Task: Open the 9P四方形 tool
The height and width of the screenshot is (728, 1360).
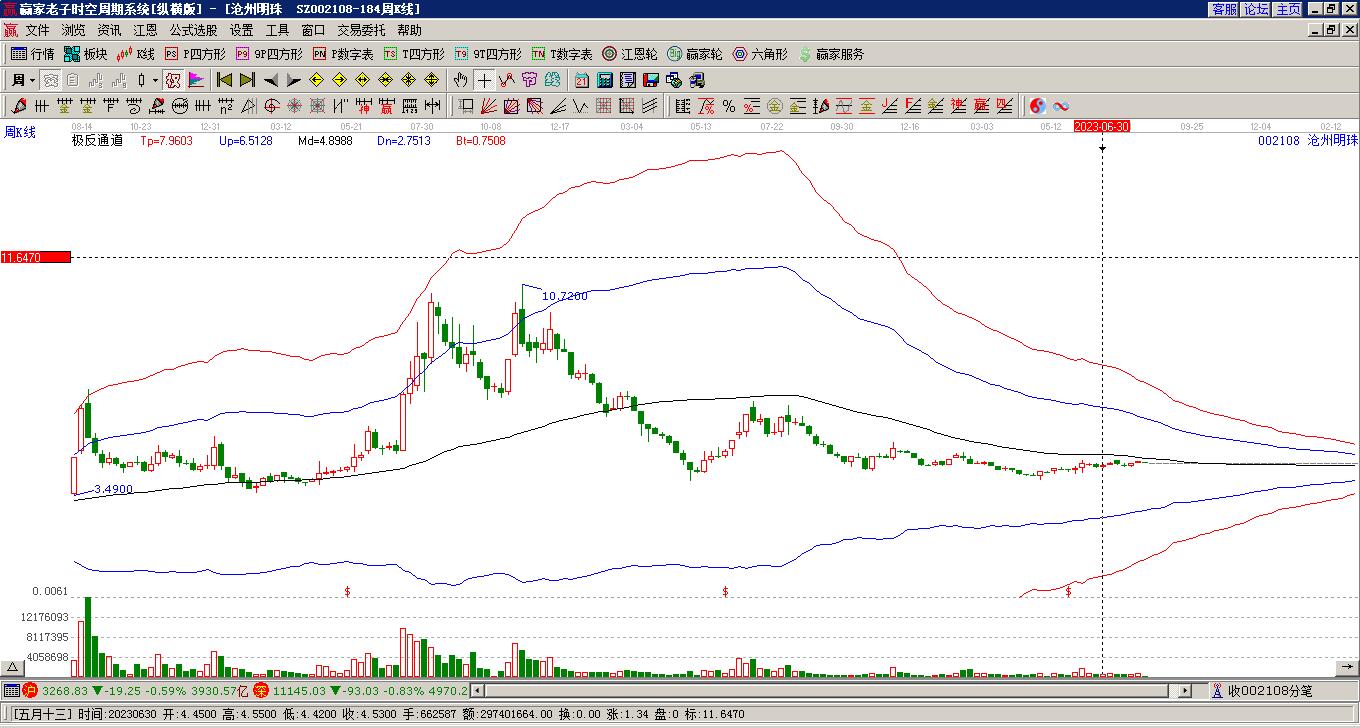Action: point(269,54)
